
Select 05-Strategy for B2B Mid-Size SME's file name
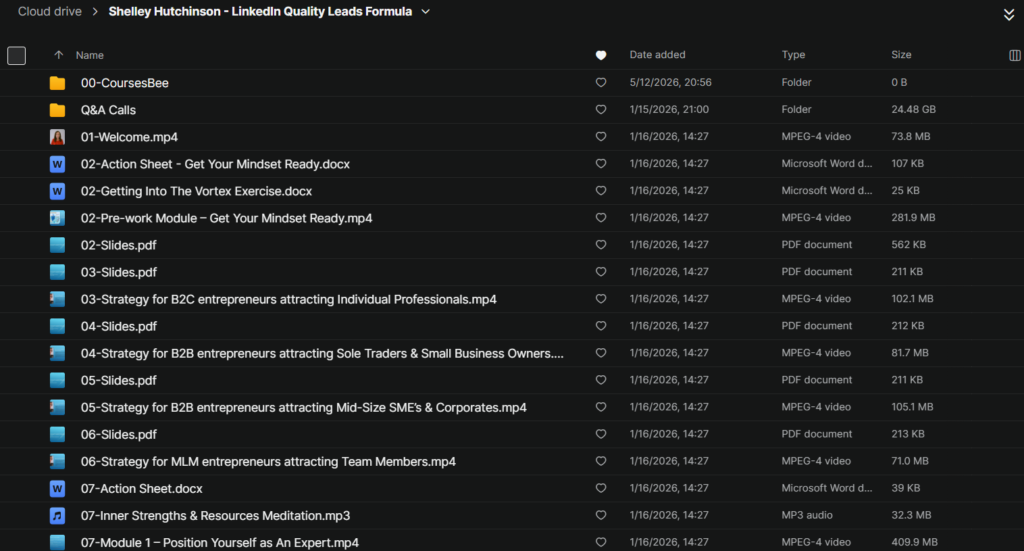[x=304, y=407]
